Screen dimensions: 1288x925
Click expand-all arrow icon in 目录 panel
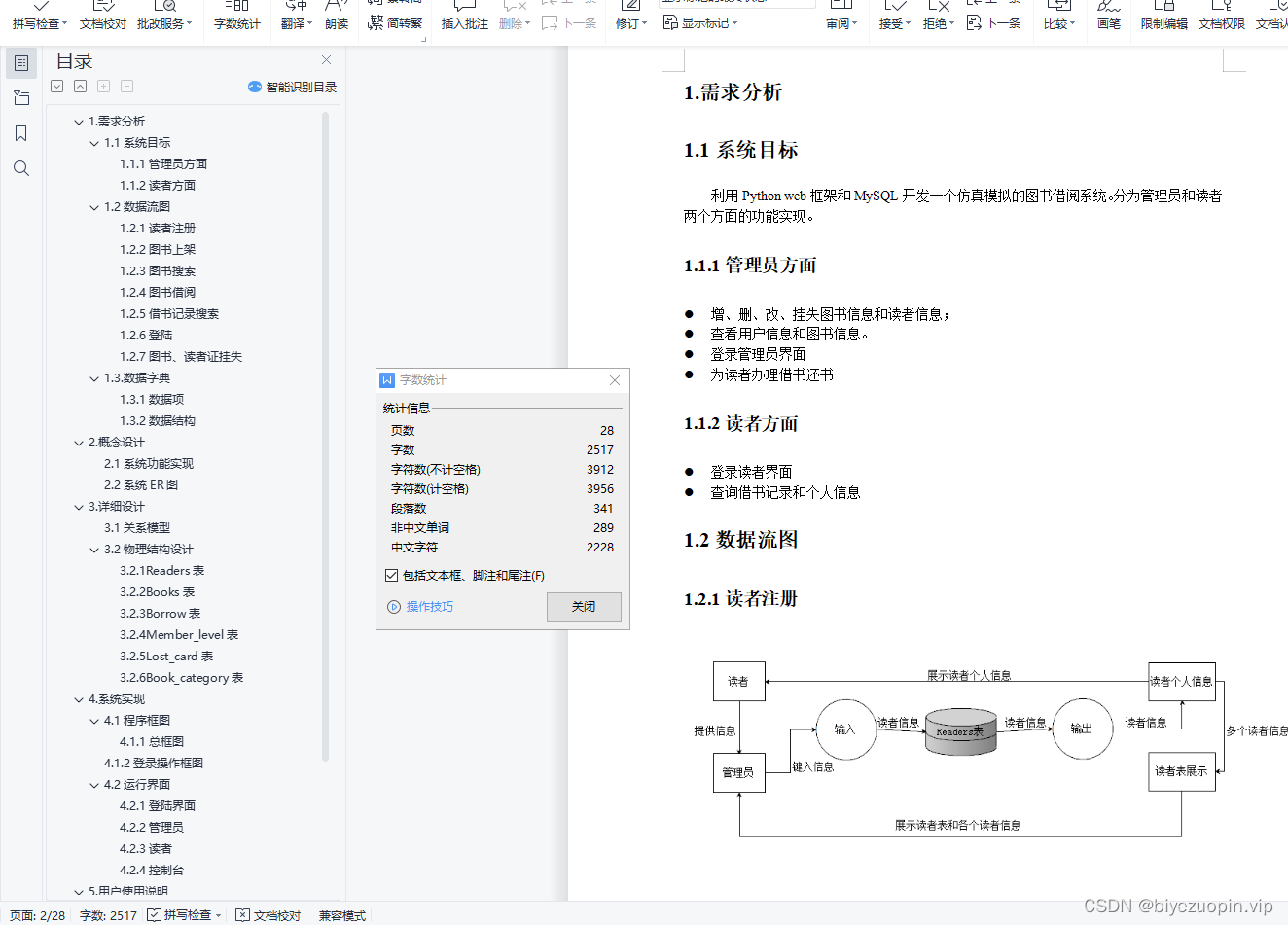57,87
